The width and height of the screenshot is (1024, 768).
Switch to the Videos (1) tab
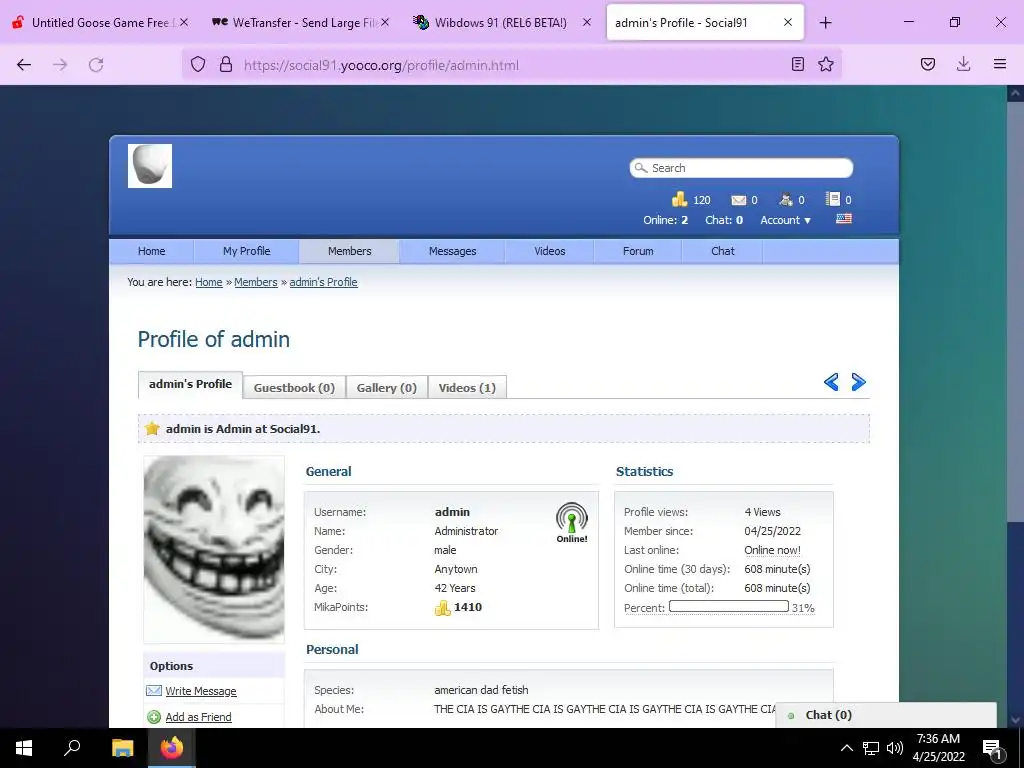[467, 387]
